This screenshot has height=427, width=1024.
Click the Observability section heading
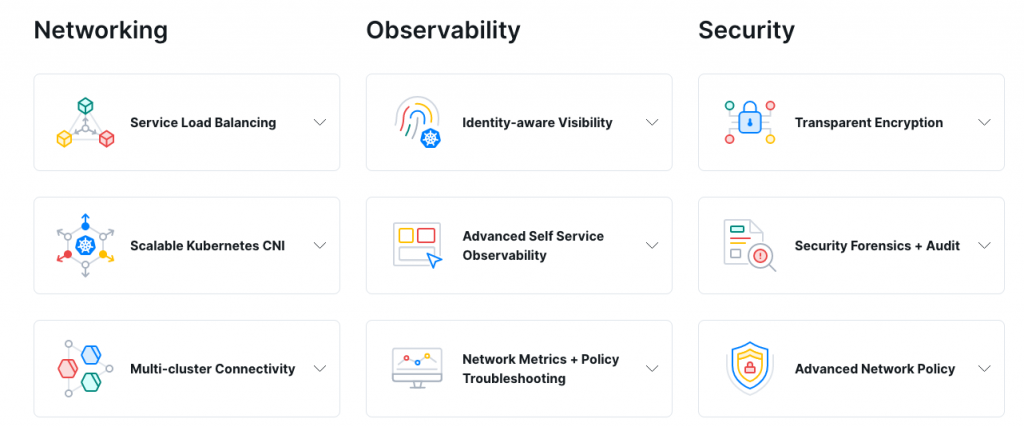[443, 31]
